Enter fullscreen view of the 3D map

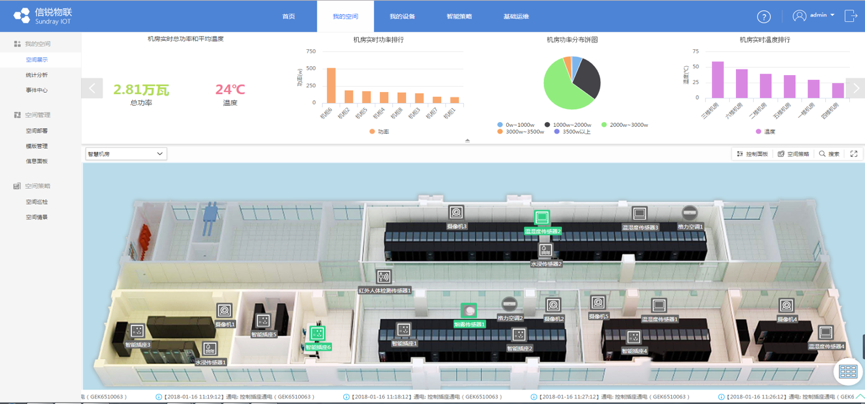click(x=853, y=154)
